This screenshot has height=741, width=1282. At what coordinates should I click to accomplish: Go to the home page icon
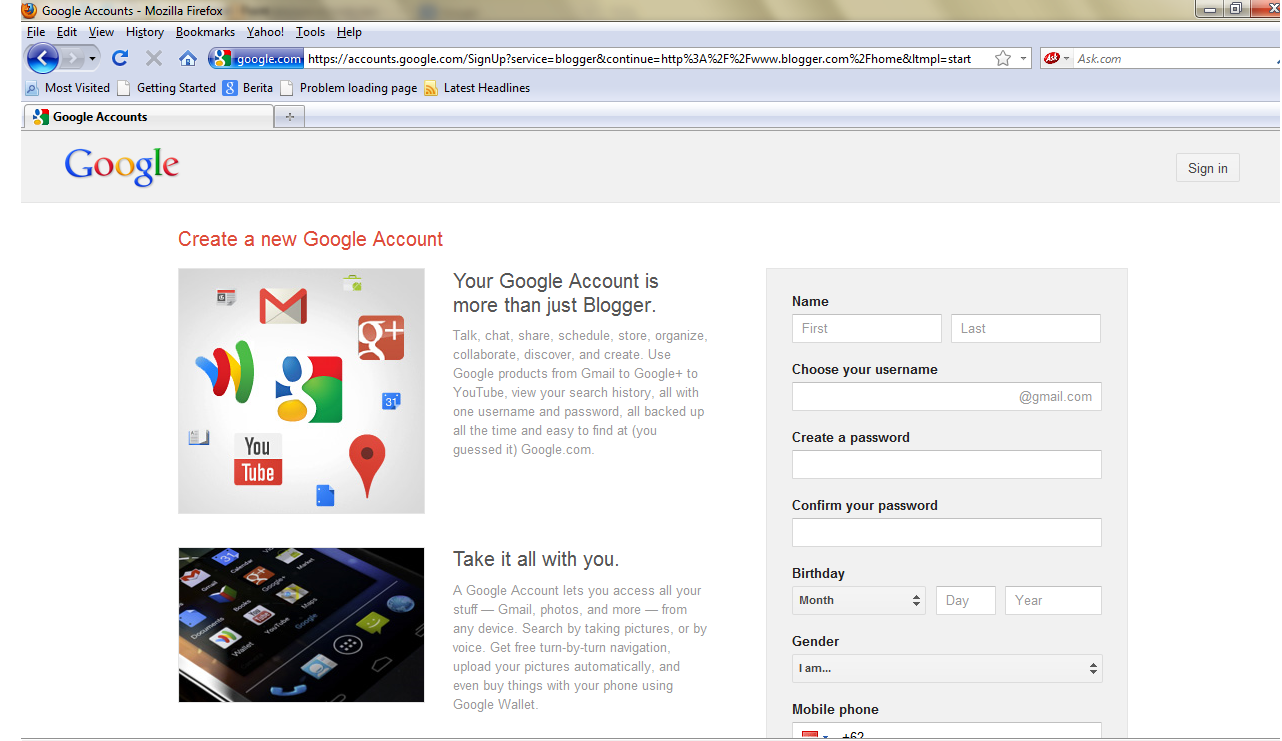coord(187,58)
